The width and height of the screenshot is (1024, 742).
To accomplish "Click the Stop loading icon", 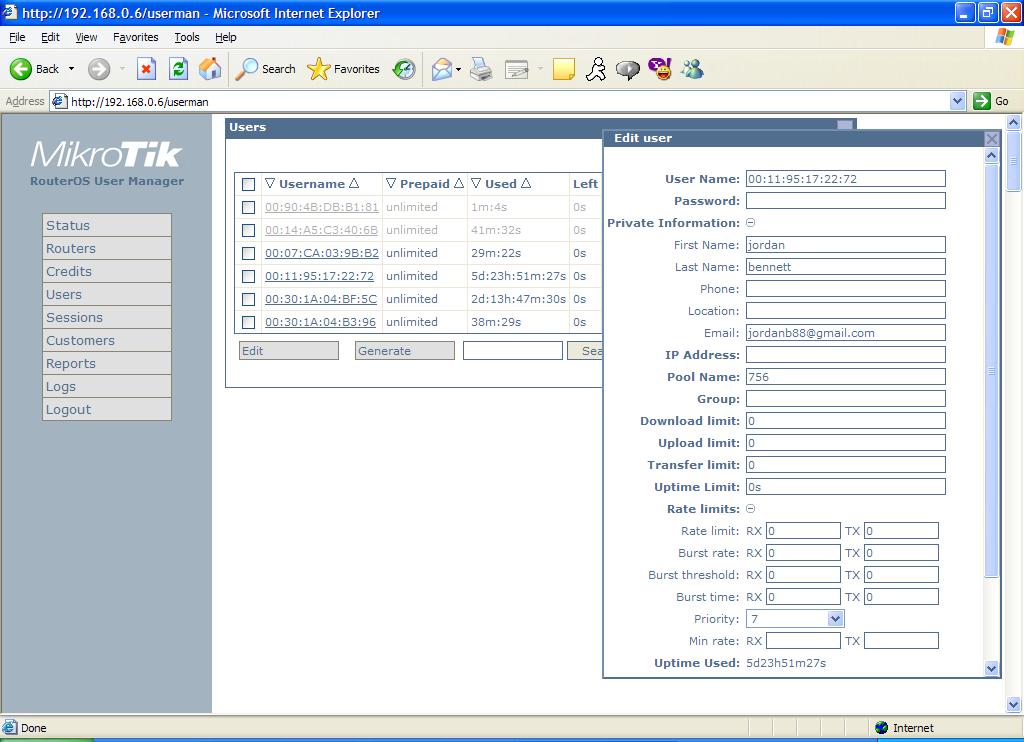I will (146, 69).
